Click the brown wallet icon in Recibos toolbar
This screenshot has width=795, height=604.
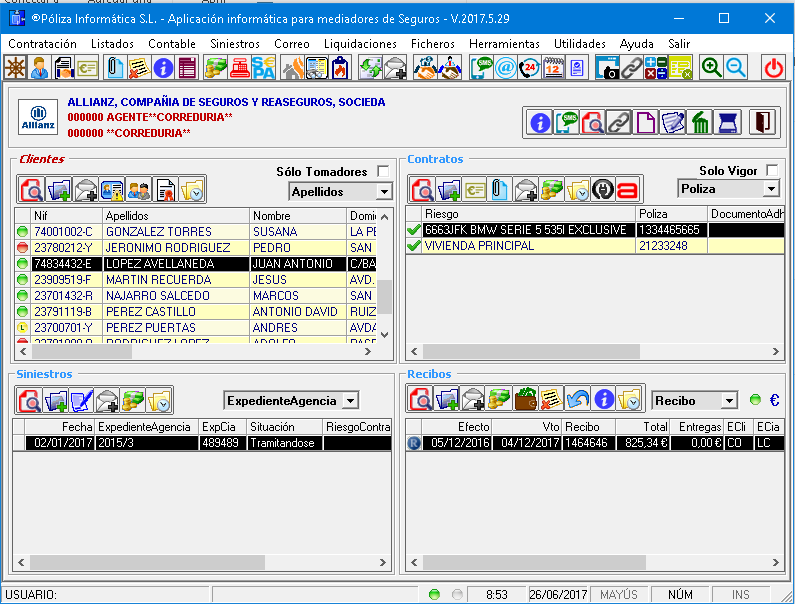pos(525,399)
